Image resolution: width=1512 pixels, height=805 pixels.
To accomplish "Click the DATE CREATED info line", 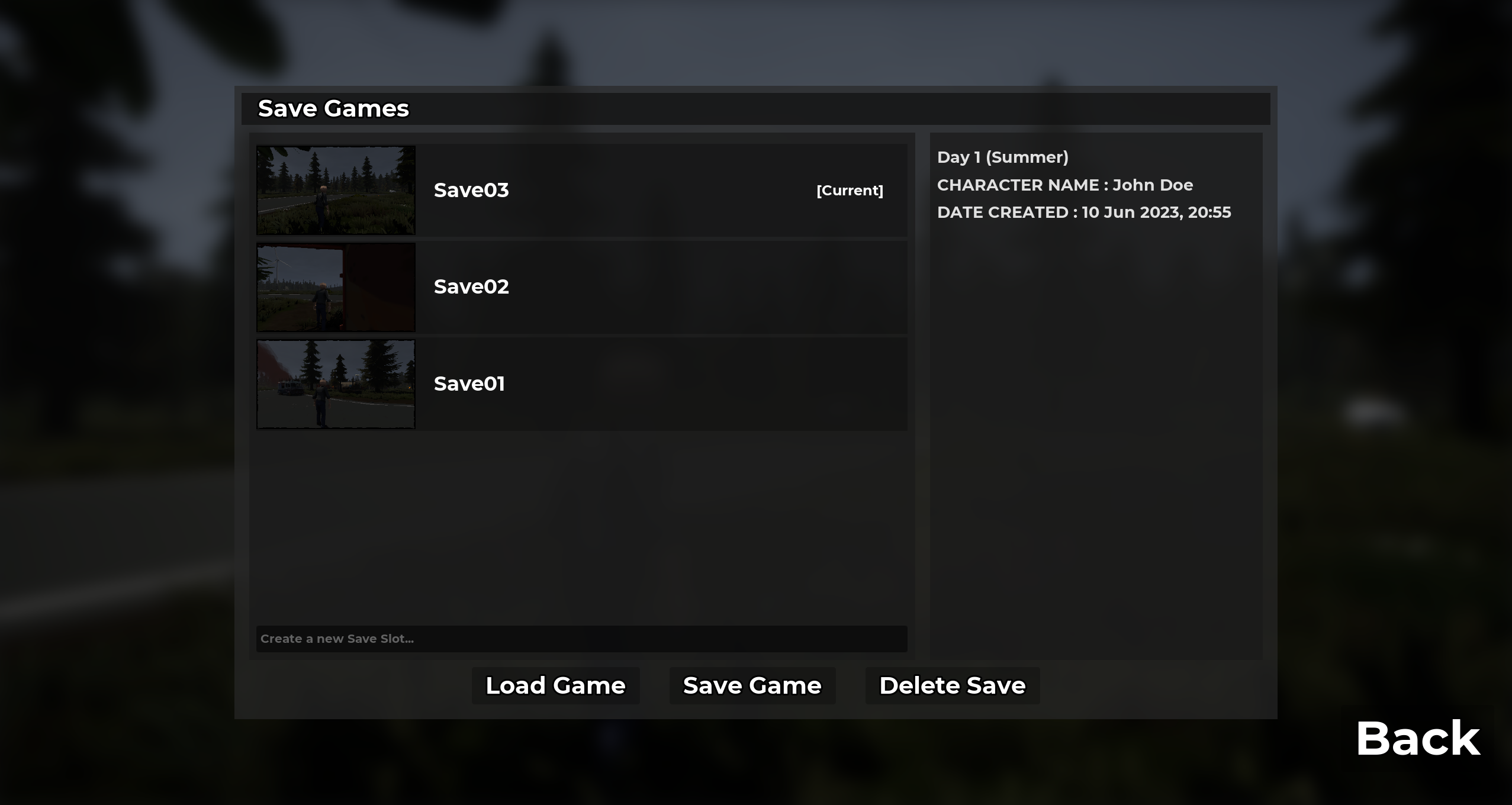I will coord(1084,212).
